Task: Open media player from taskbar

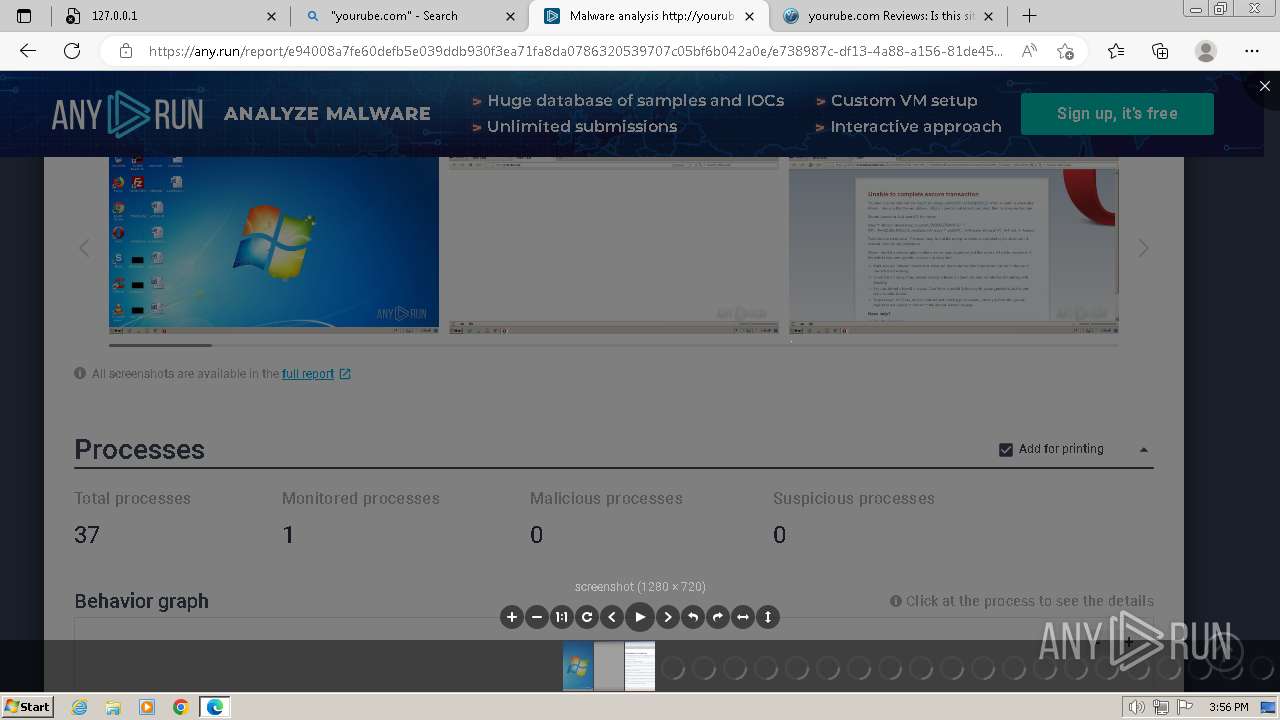Action: click(147, 707)
